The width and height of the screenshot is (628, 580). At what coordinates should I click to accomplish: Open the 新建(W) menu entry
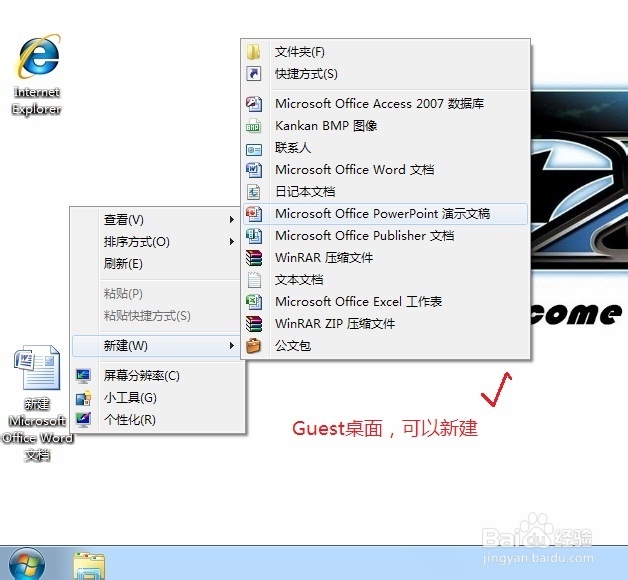[x=158, y=345]
